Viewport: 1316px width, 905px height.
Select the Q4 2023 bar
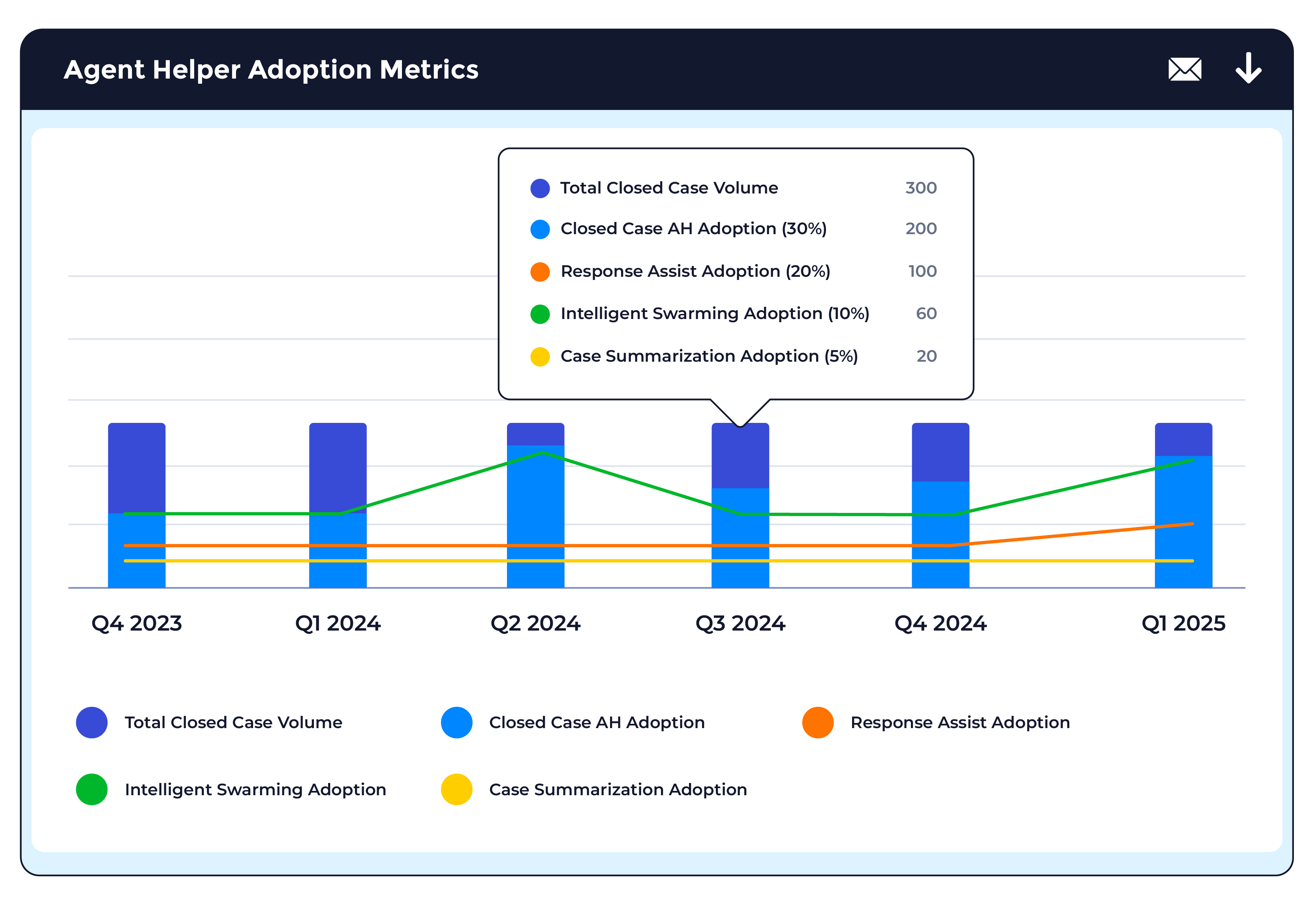[137, 505]
